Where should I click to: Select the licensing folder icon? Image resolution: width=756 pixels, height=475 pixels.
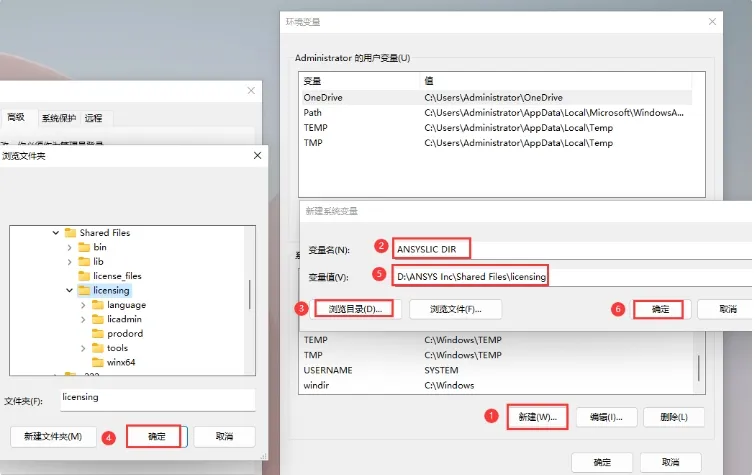(x=84, y=290)
